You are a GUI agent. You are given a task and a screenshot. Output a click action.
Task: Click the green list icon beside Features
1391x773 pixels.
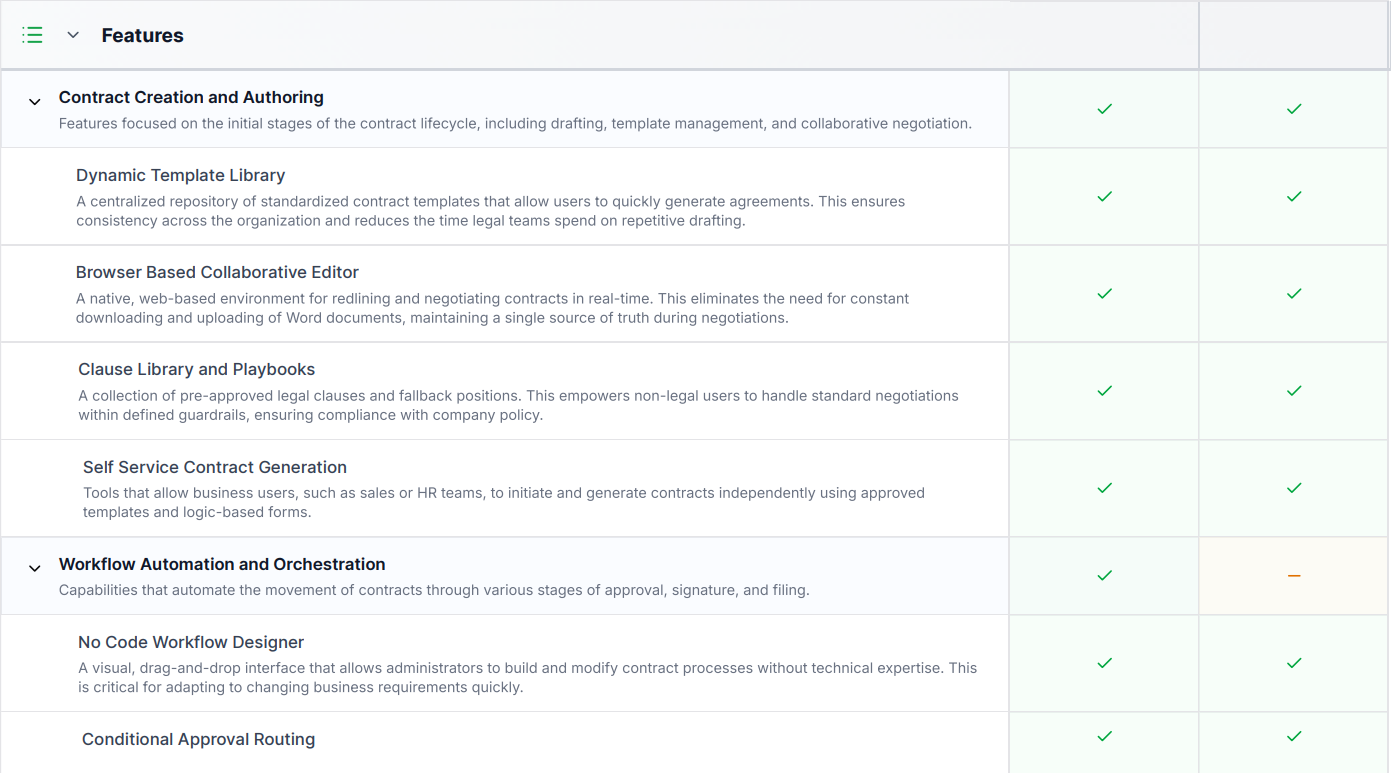[32, 35]
